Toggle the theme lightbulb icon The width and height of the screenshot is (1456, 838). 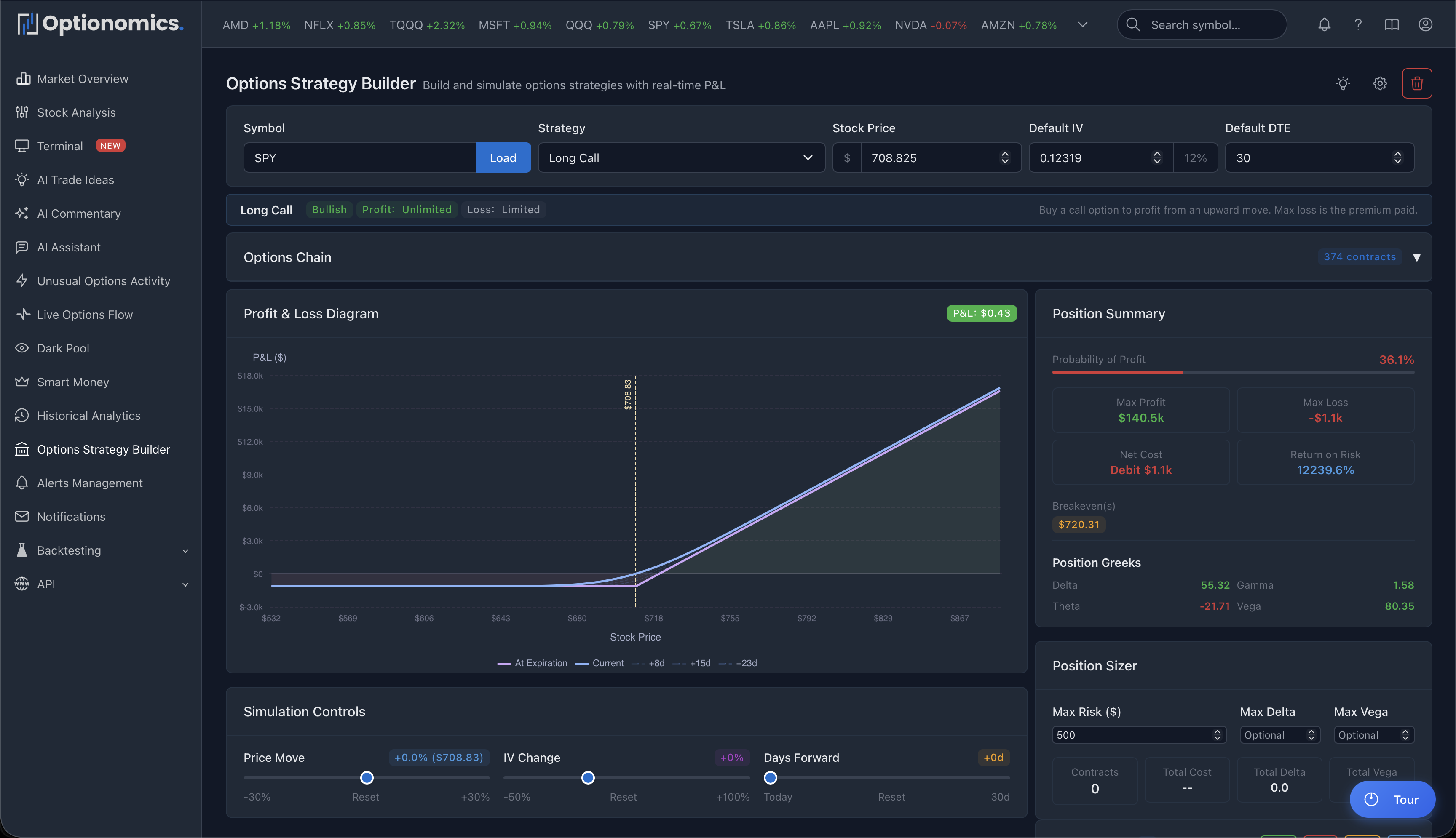pos(1343,83)
